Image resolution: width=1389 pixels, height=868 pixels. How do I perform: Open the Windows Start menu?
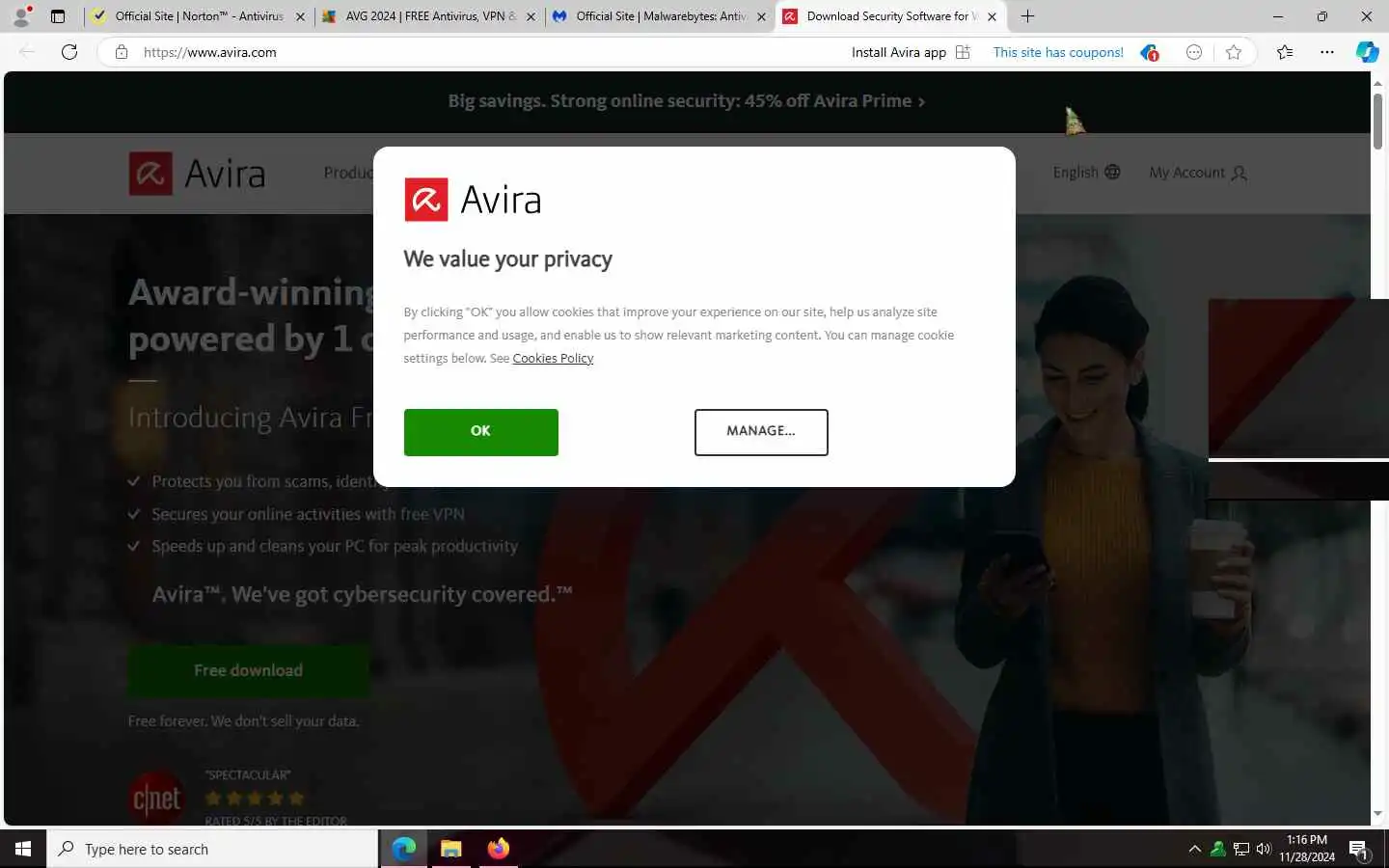click(x=23, y=849)
